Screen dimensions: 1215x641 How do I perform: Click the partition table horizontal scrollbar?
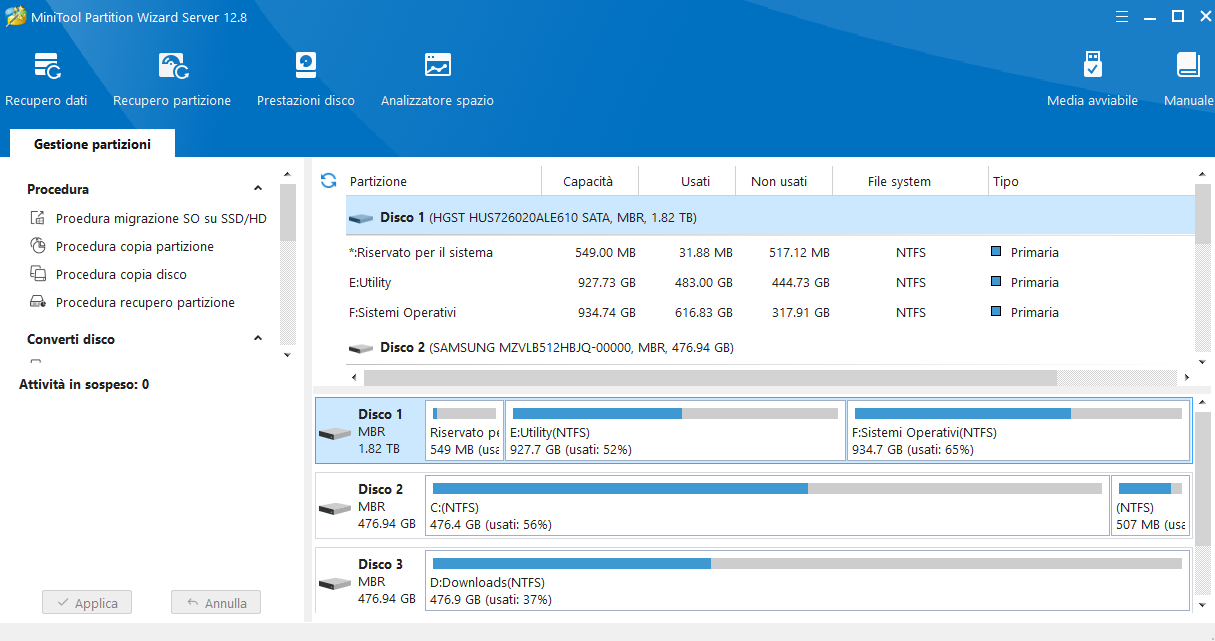pyautogui.click(x=710, y=378)
